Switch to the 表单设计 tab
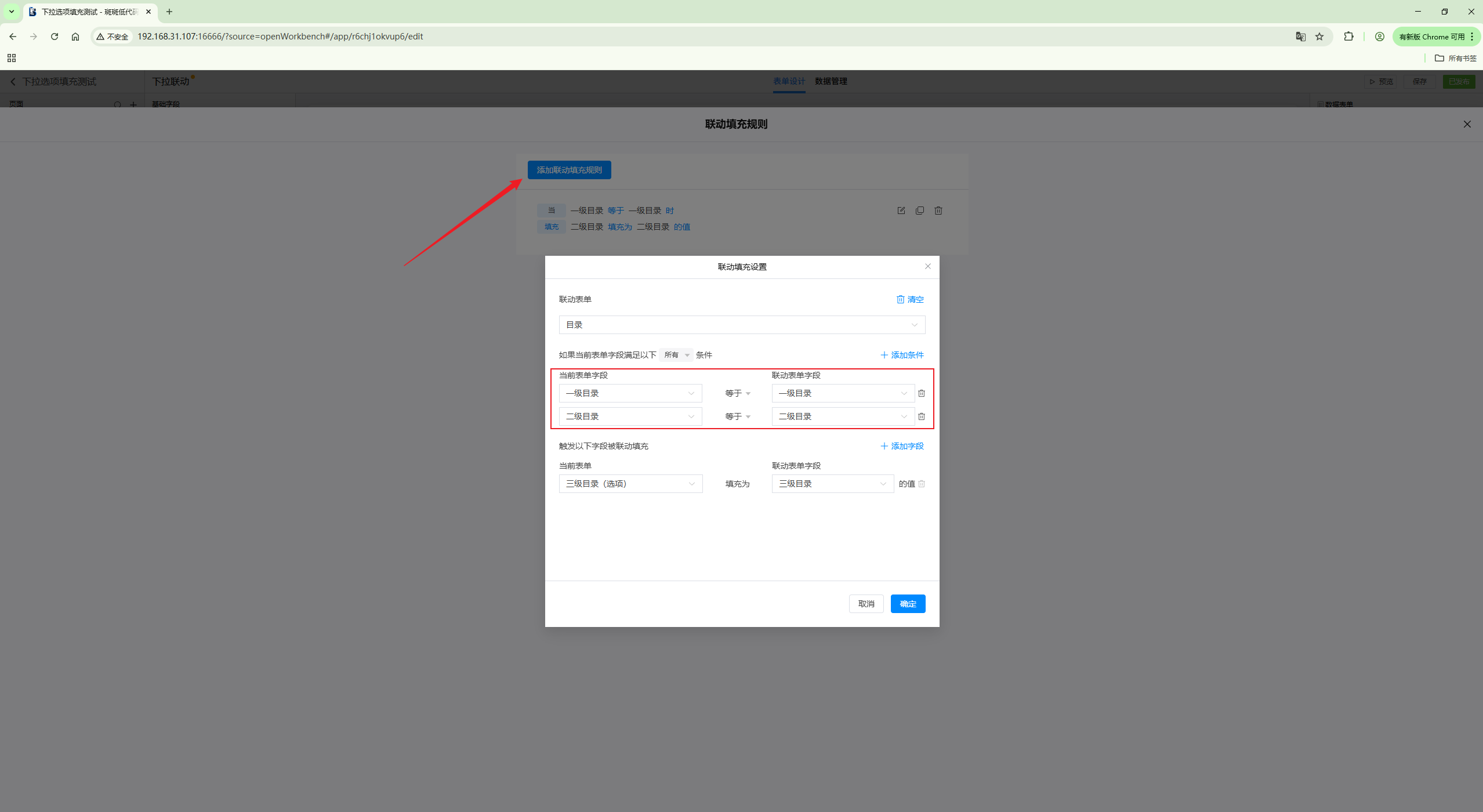Viewport: 1483px width, 812px height. 789,81
